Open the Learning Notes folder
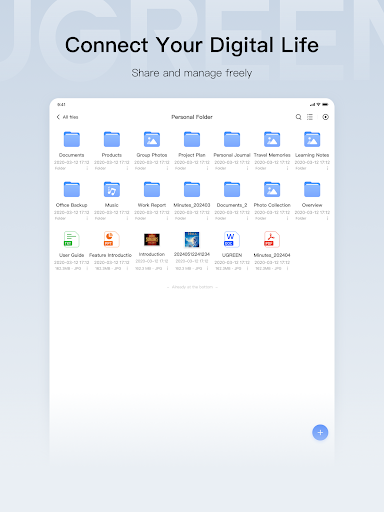 (312, 139)
